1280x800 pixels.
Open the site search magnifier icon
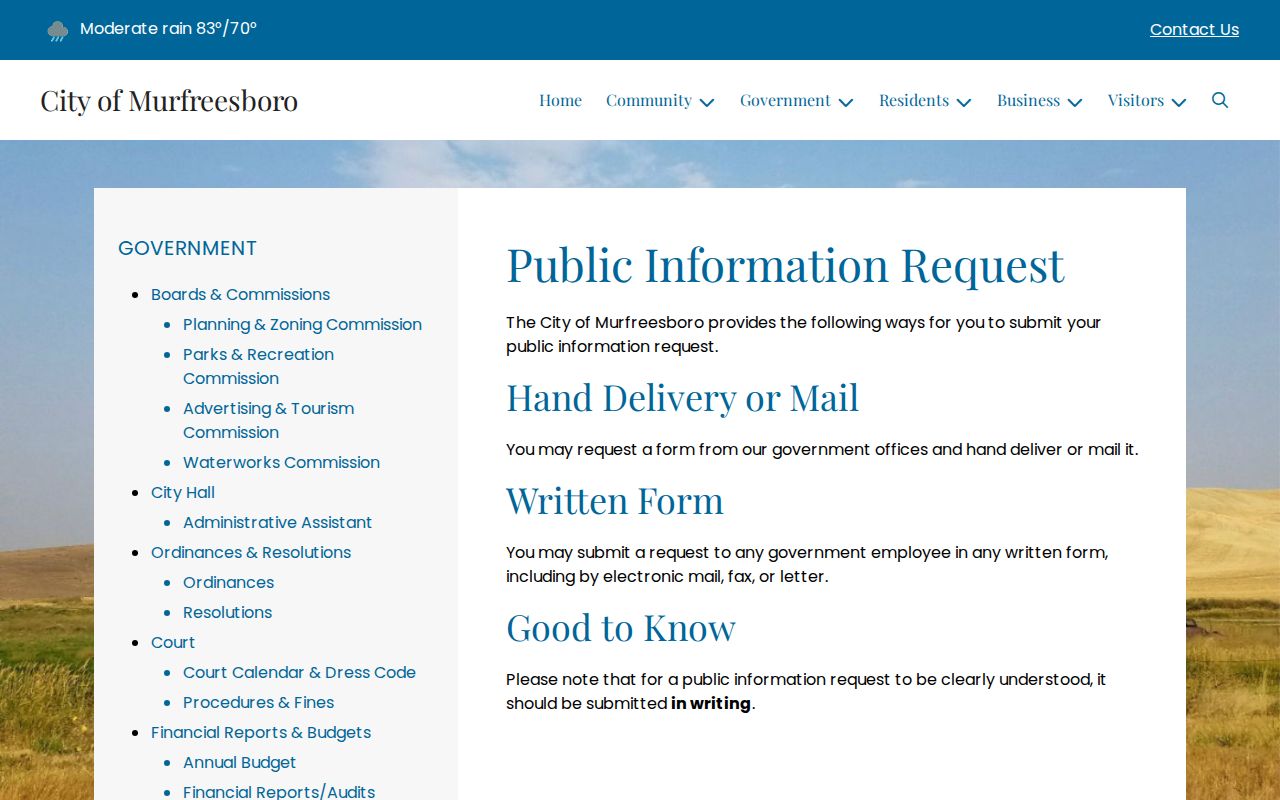pos(1220,100)
